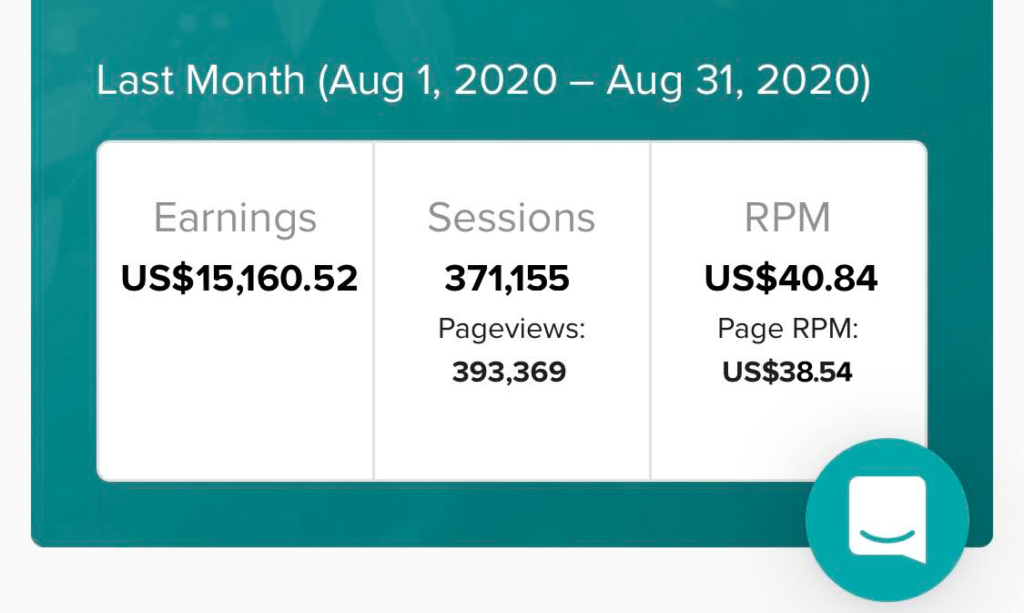Click the empty area of Earnings card

pos(235,392)
